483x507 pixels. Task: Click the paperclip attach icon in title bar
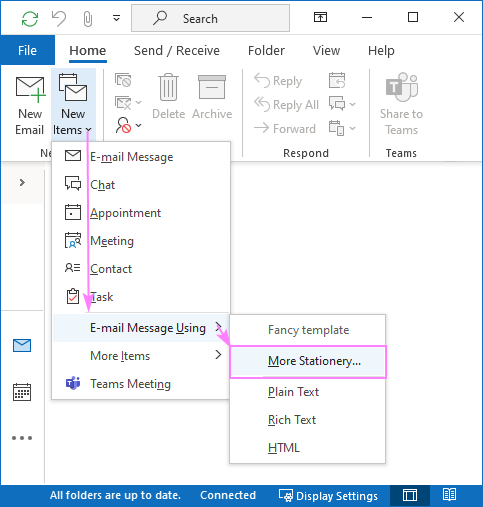click(88, 19)
